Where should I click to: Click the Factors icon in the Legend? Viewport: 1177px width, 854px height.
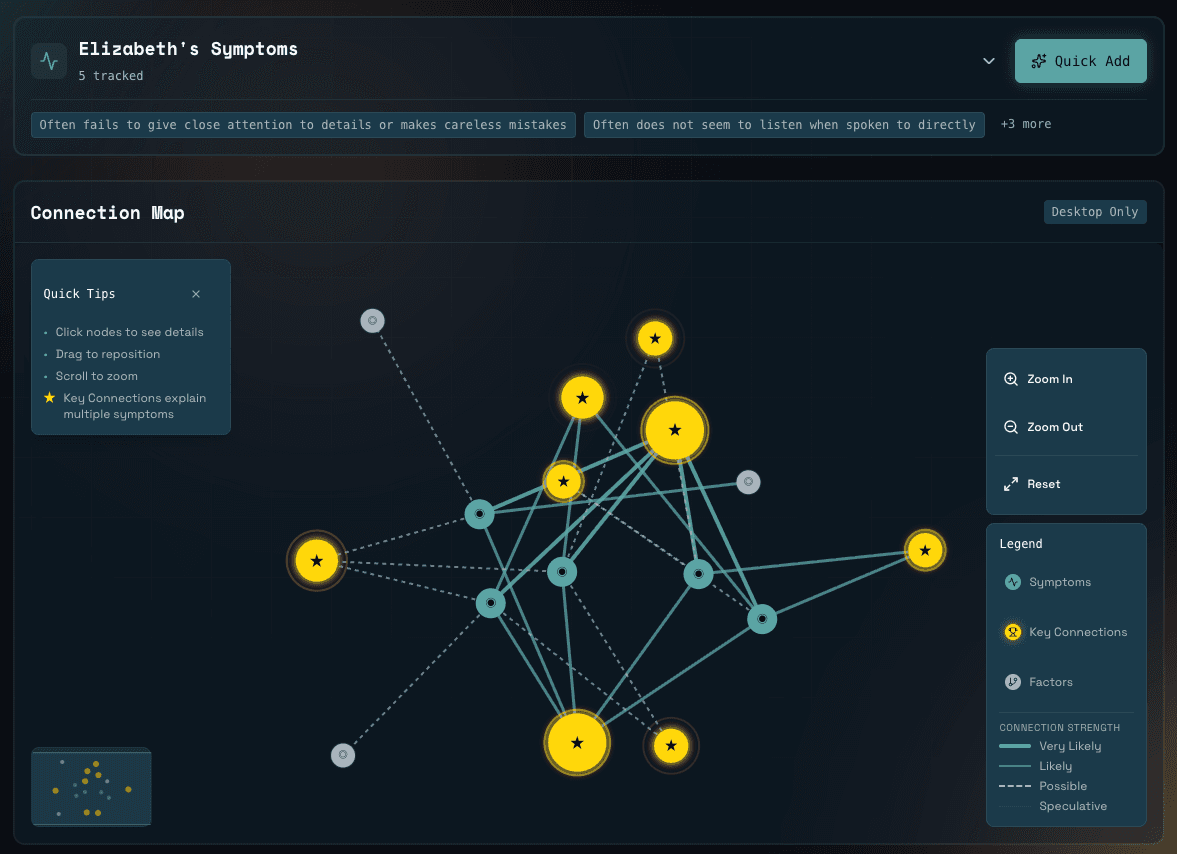1012,682
